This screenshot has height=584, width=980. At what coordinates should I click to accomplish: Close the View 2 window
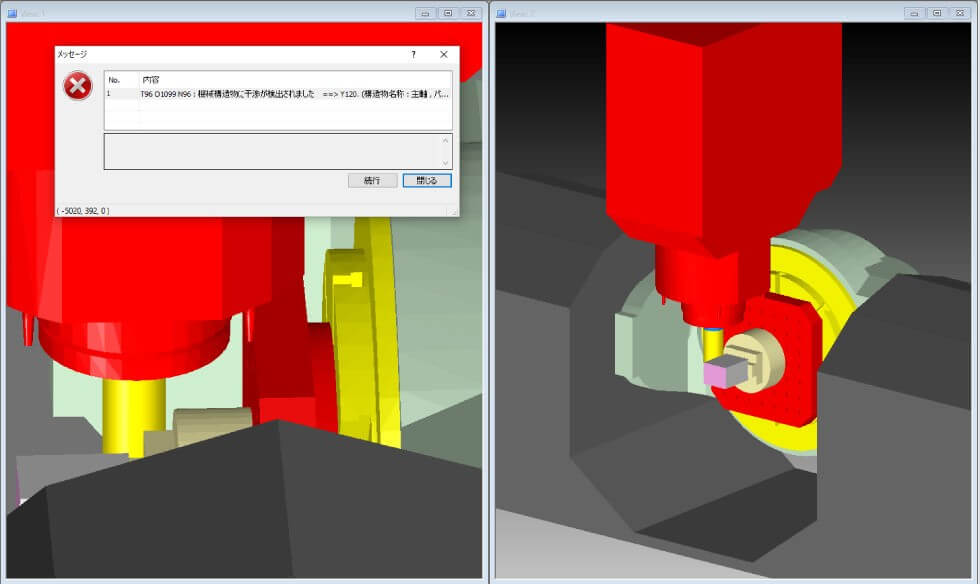pyautogui.click(x=960, y=13)
